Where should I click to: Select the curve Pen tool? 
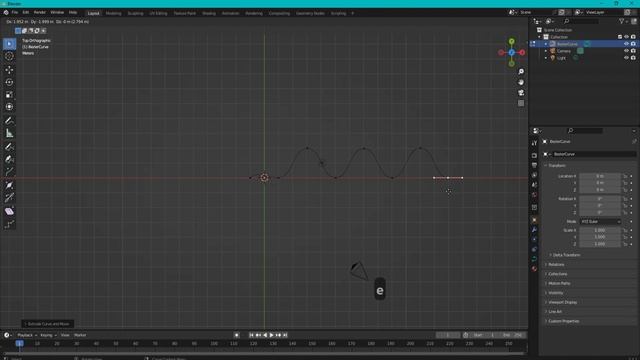(x=9, y=159)
